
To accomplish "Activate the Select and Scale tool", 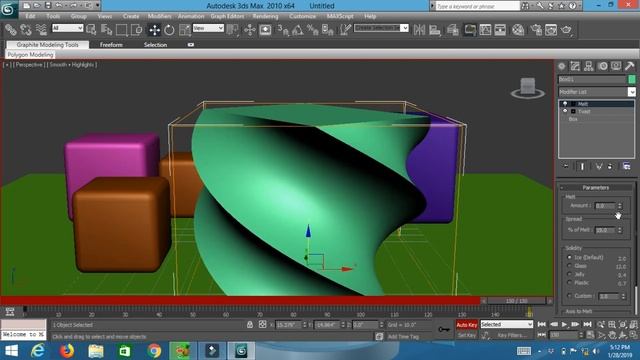I will click(x=185, y=30).
